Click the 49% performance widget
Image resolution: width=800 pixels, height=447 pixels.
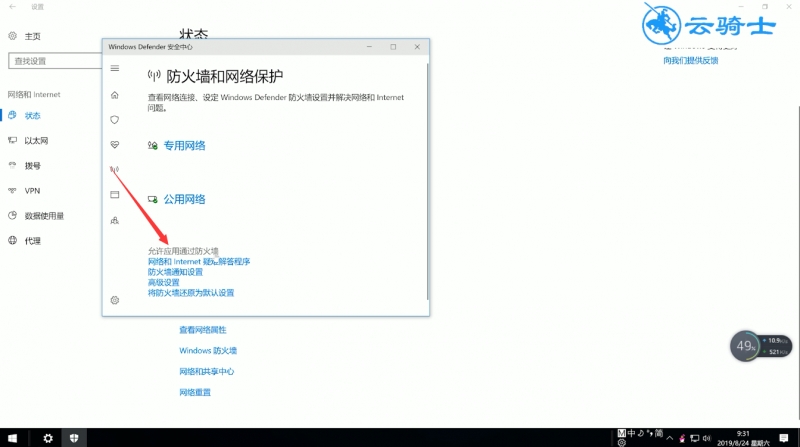tap(745, 346)
